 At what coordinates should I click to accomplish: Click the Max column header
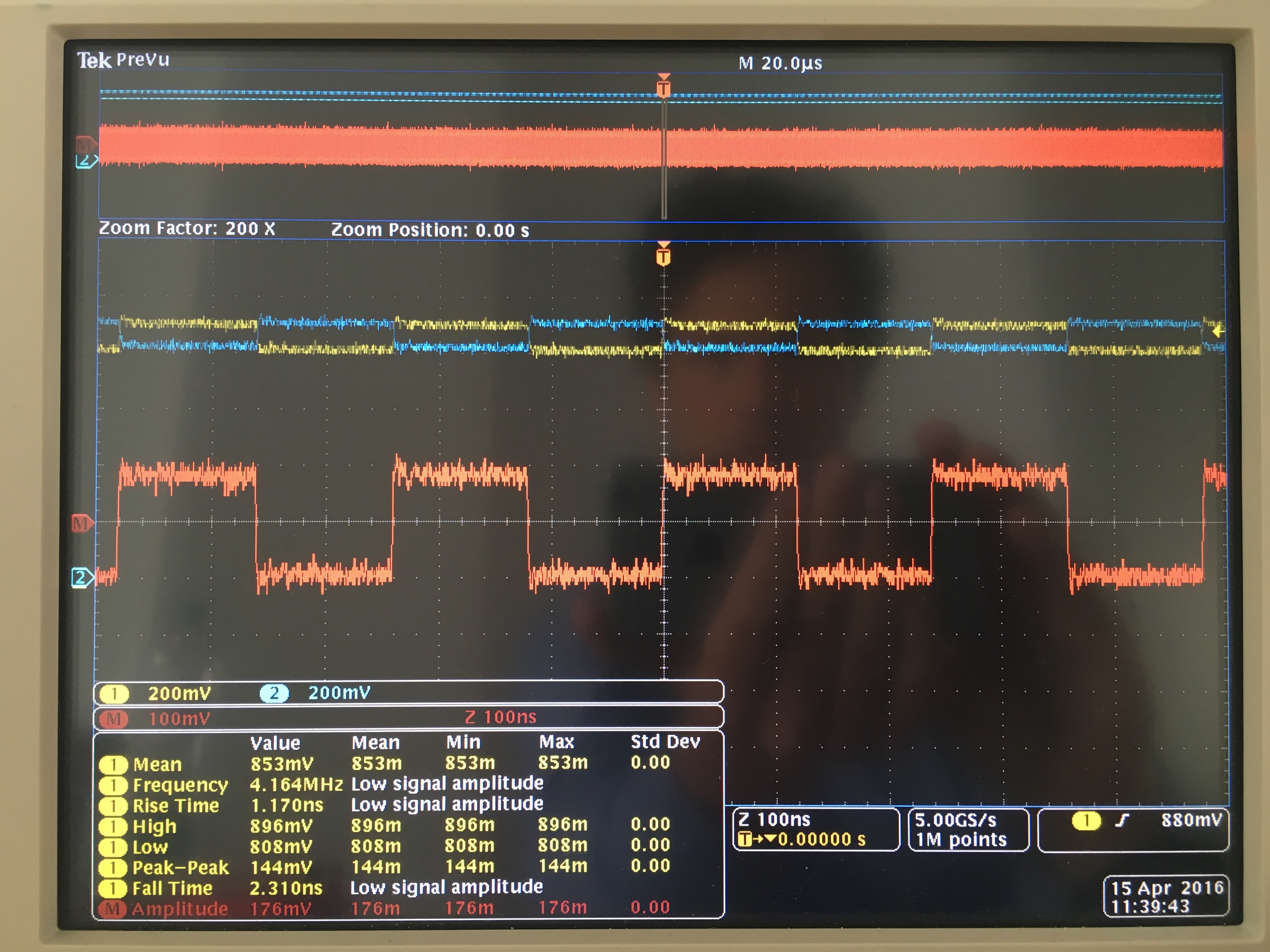556,742
